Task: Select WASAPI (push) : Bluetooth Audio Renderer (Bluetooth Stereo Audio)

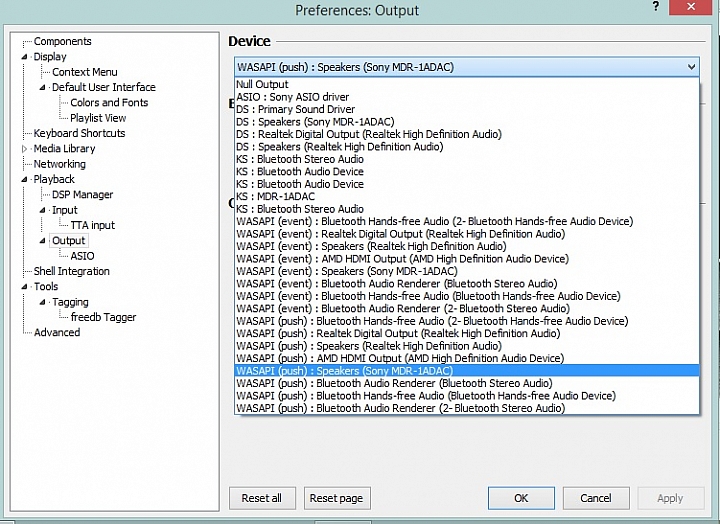Action: [x=467, y=383]
